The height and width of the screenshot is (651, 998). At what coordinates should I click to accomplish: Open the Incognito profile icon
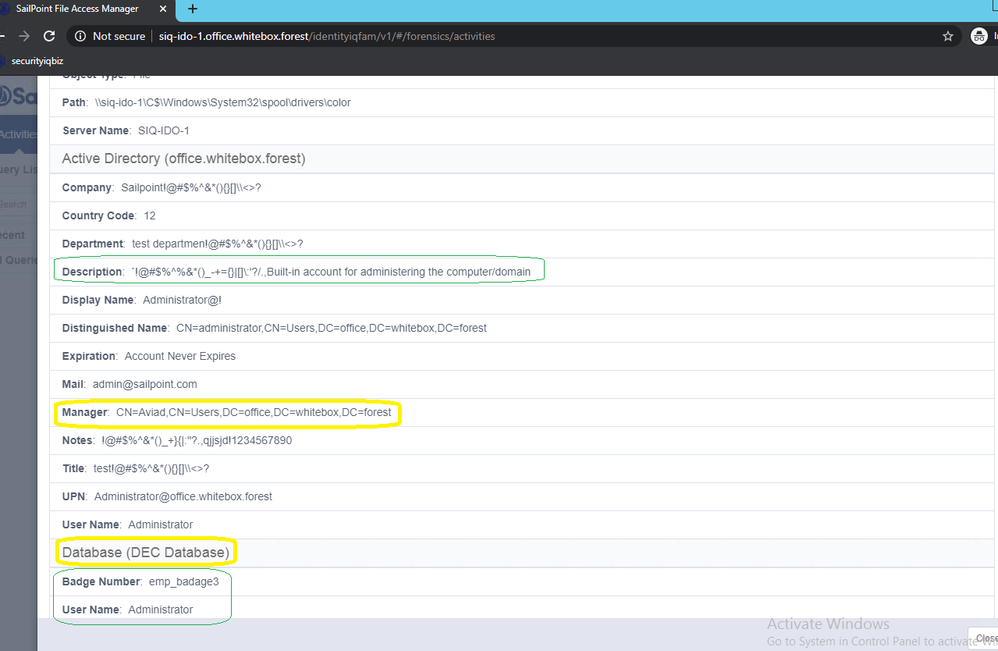tap(979, 36)
